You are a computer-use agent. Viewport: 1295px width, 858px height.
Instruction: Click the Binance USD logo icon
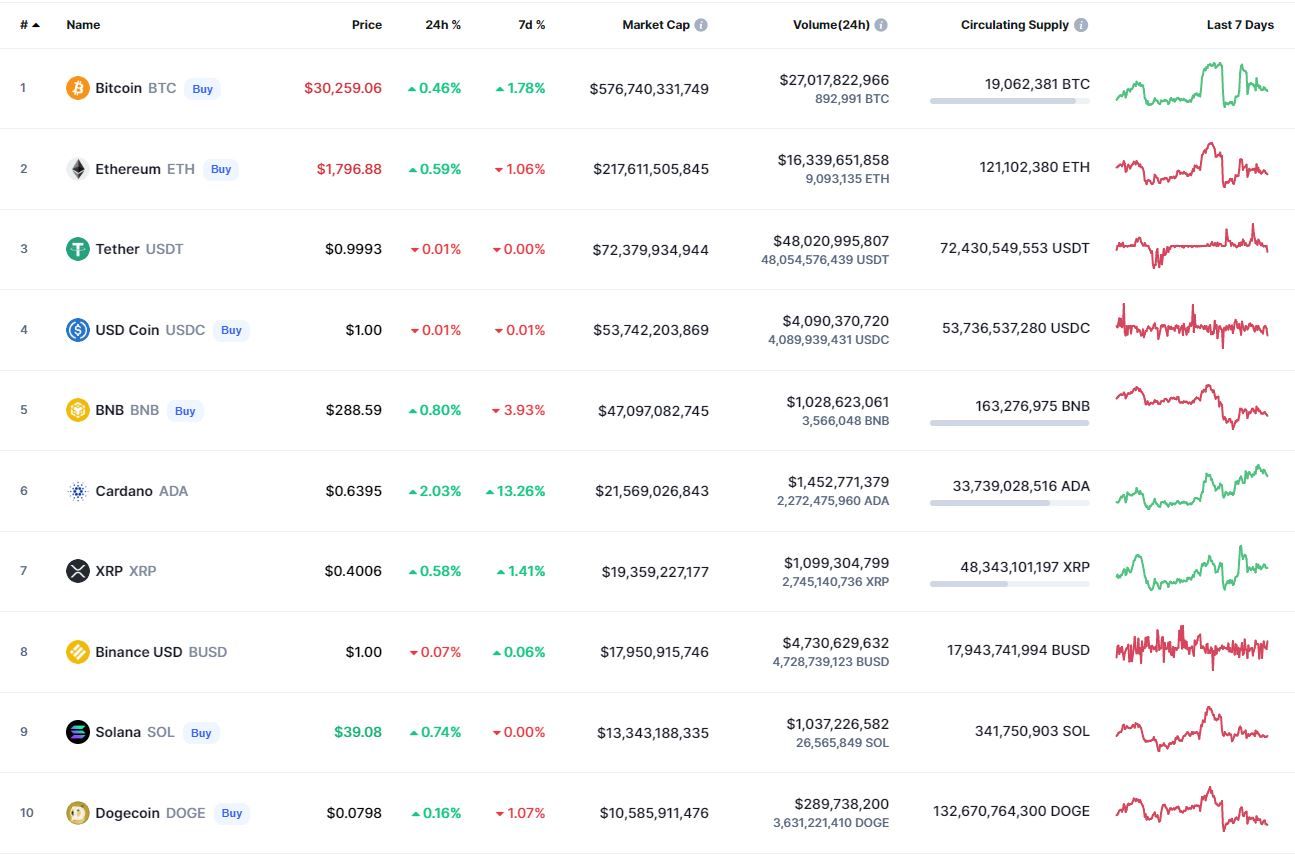coord(78,652)
